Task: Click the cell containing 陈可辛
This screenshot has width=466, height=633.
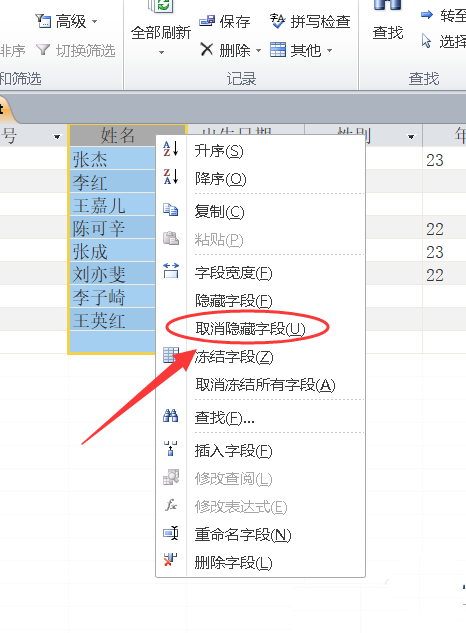Action: tap(112, 228)
